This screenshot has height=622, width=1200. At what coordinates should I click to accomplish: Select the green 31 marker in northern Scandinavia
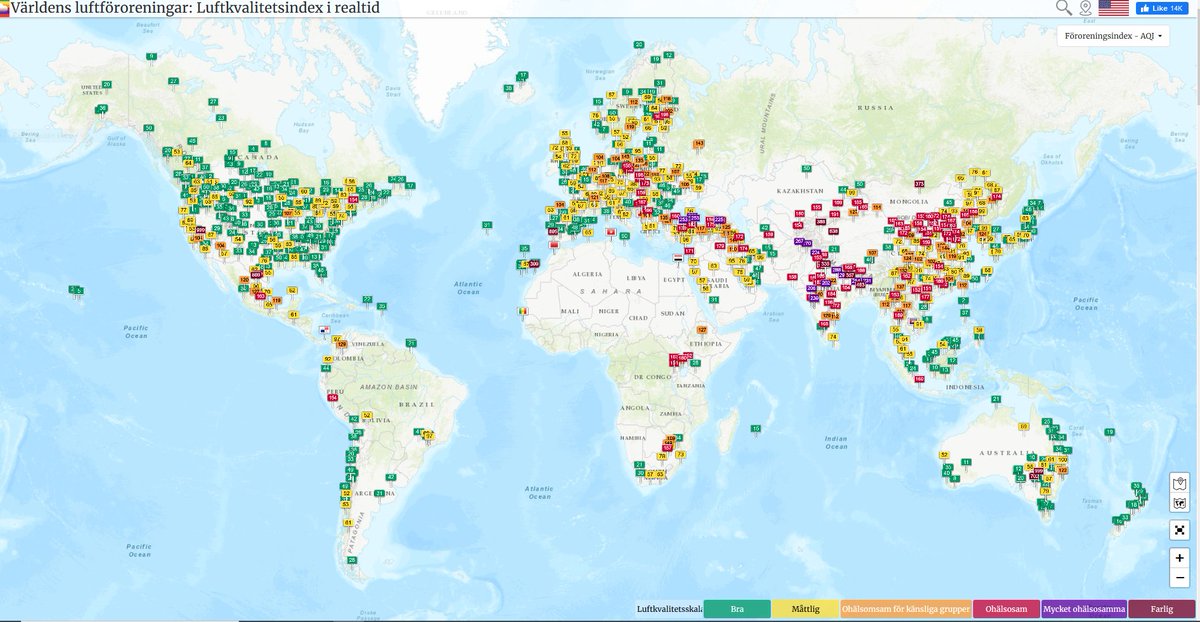658,82
